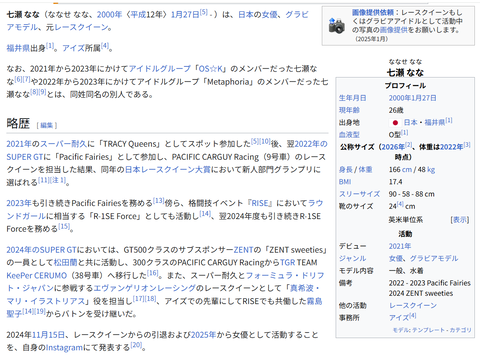Click citation [16] after へ移行した
Screen dimensions: 480x361
pyautogui.click(x=153, y=273)
